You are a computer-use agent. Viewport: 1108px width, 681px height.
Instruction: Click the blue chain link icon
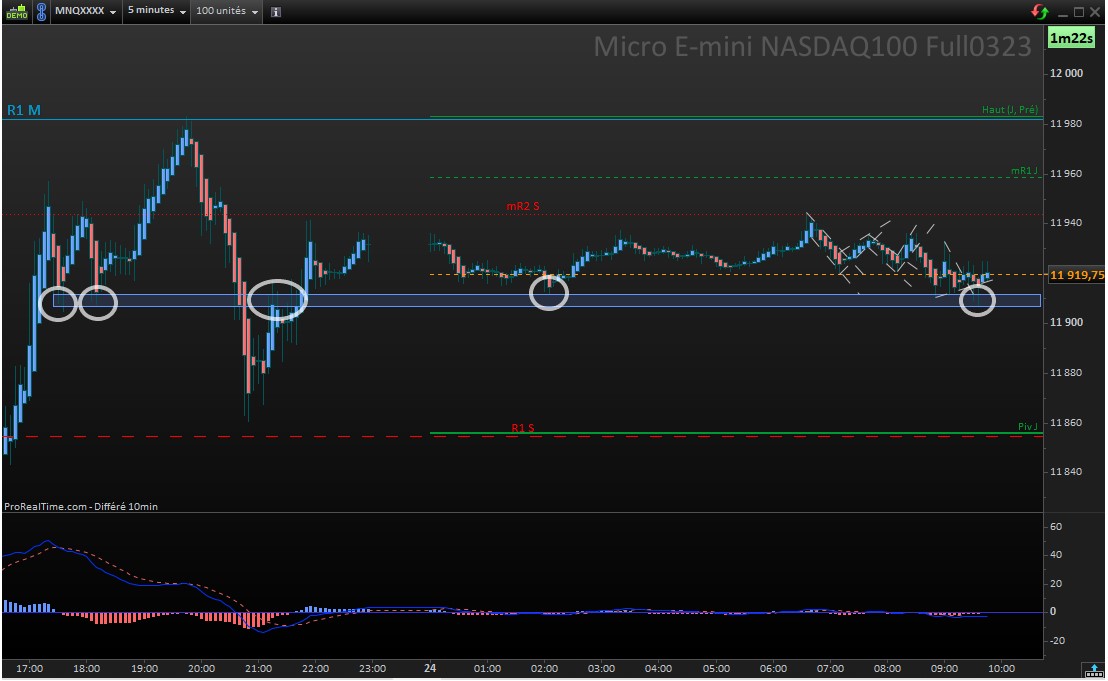(41, 11)
